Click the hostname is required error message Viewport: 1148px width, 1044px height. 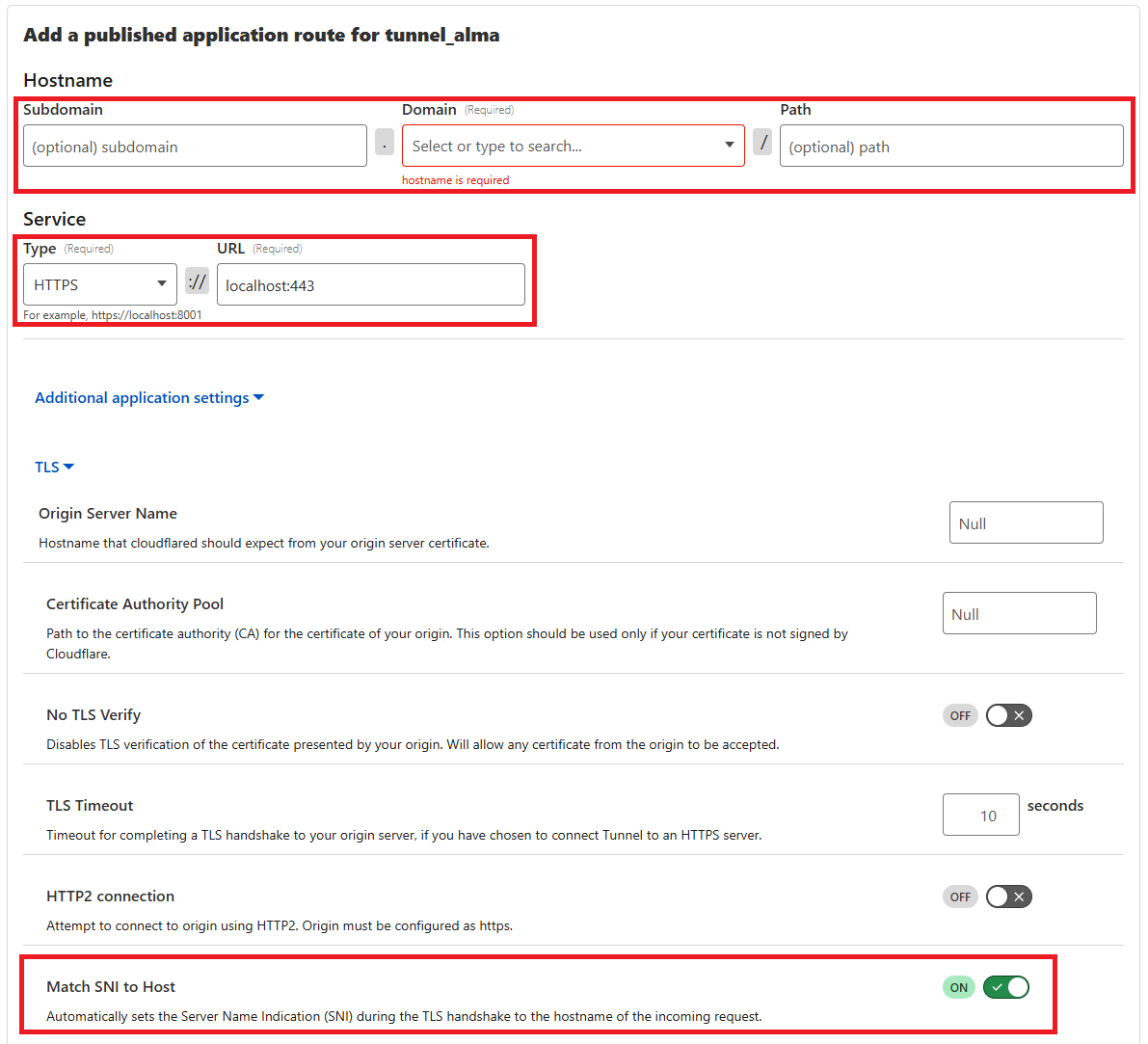click(455, 179)
